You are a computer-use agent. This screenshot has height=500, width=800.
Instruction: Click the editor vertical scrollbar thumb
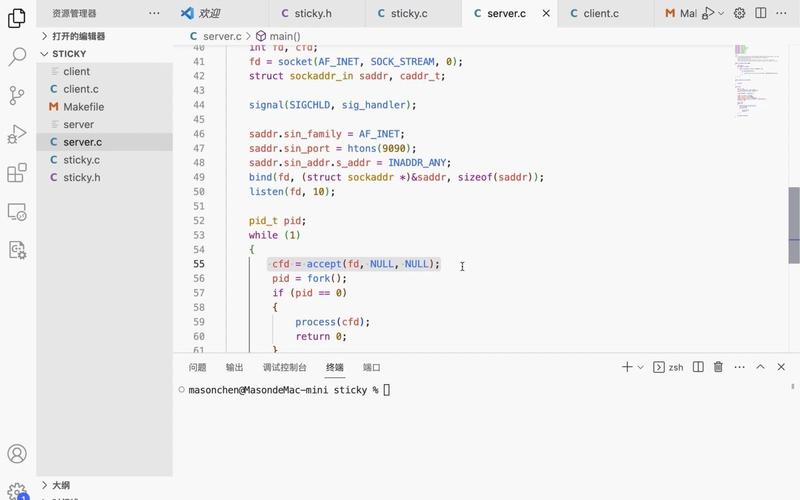pyautogui.click(x=794, y=225)
